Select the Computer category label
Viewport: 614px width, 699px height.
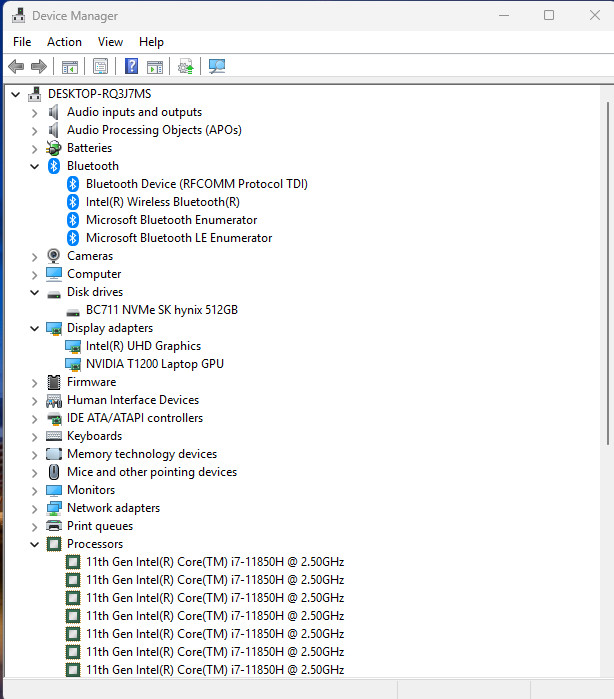coord(94,274)
